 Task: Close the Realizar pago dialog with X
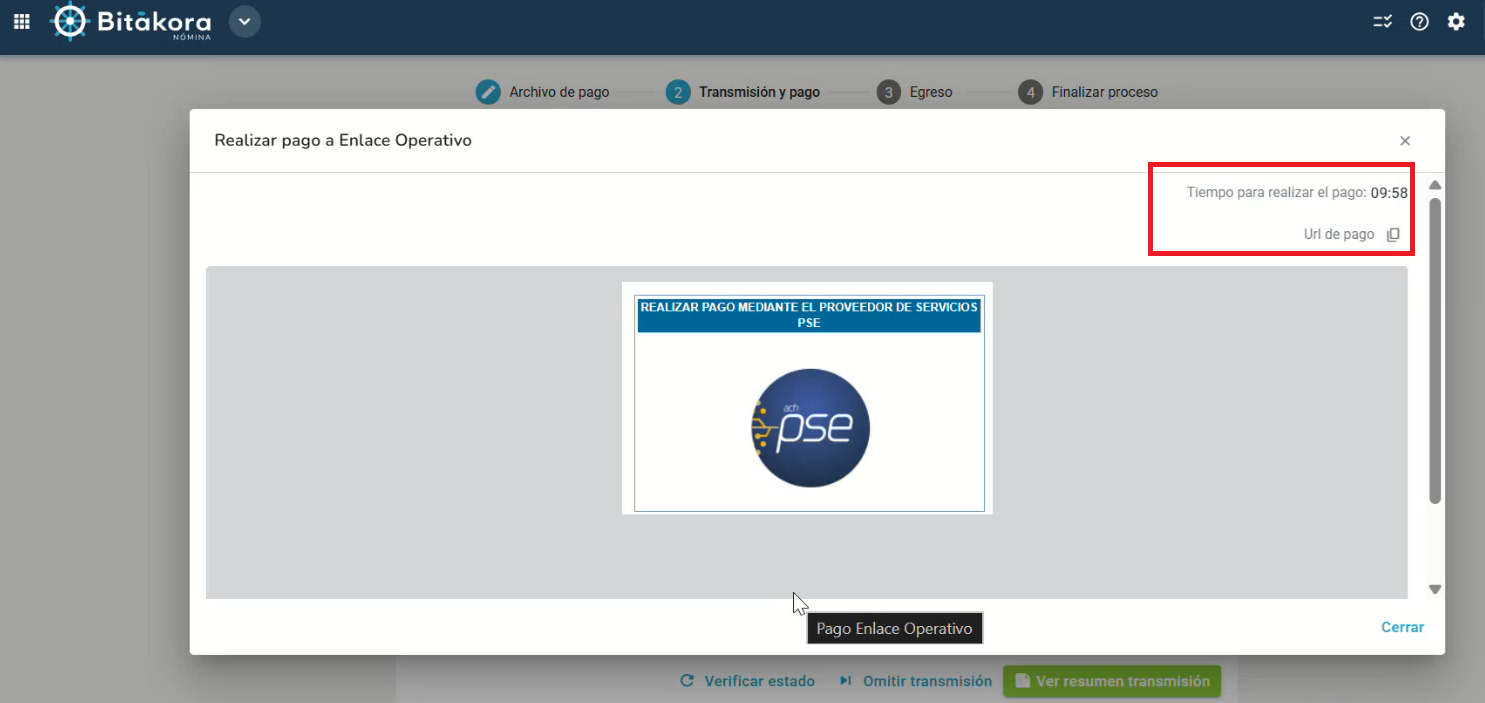1405,141
